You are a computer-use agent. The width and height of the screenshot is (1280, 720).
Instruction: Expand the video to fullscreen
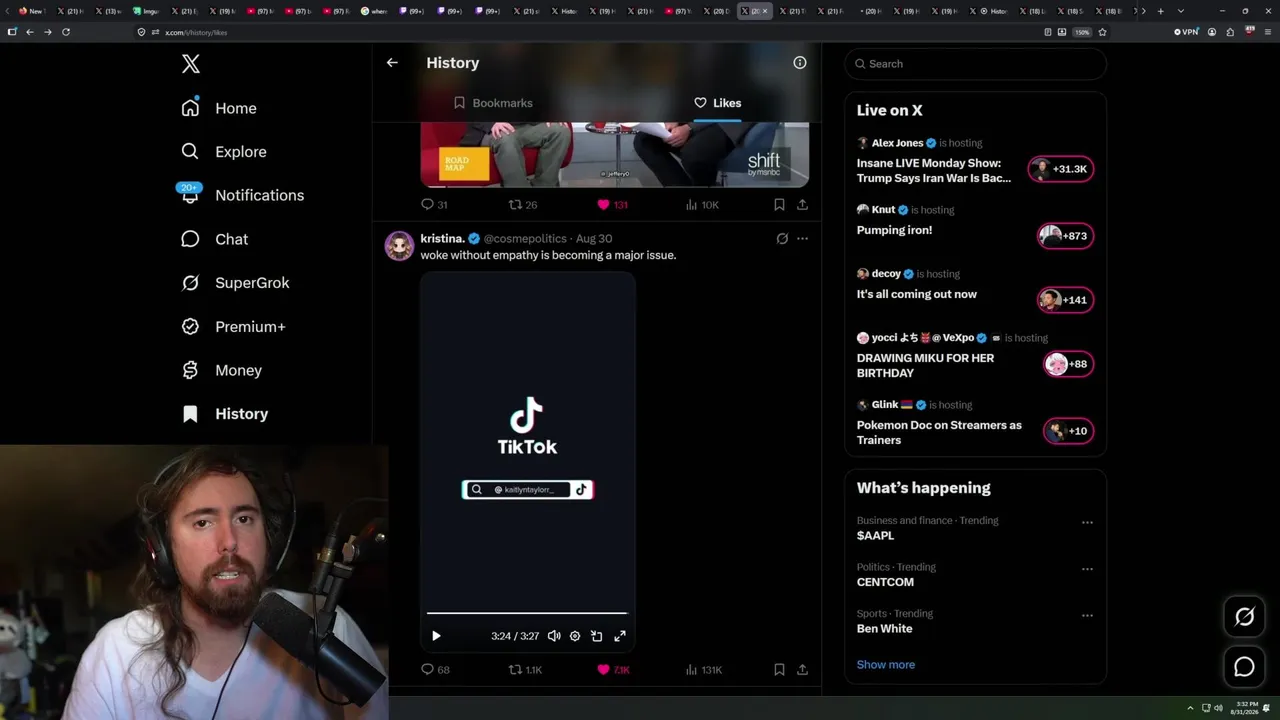(620, 636)
